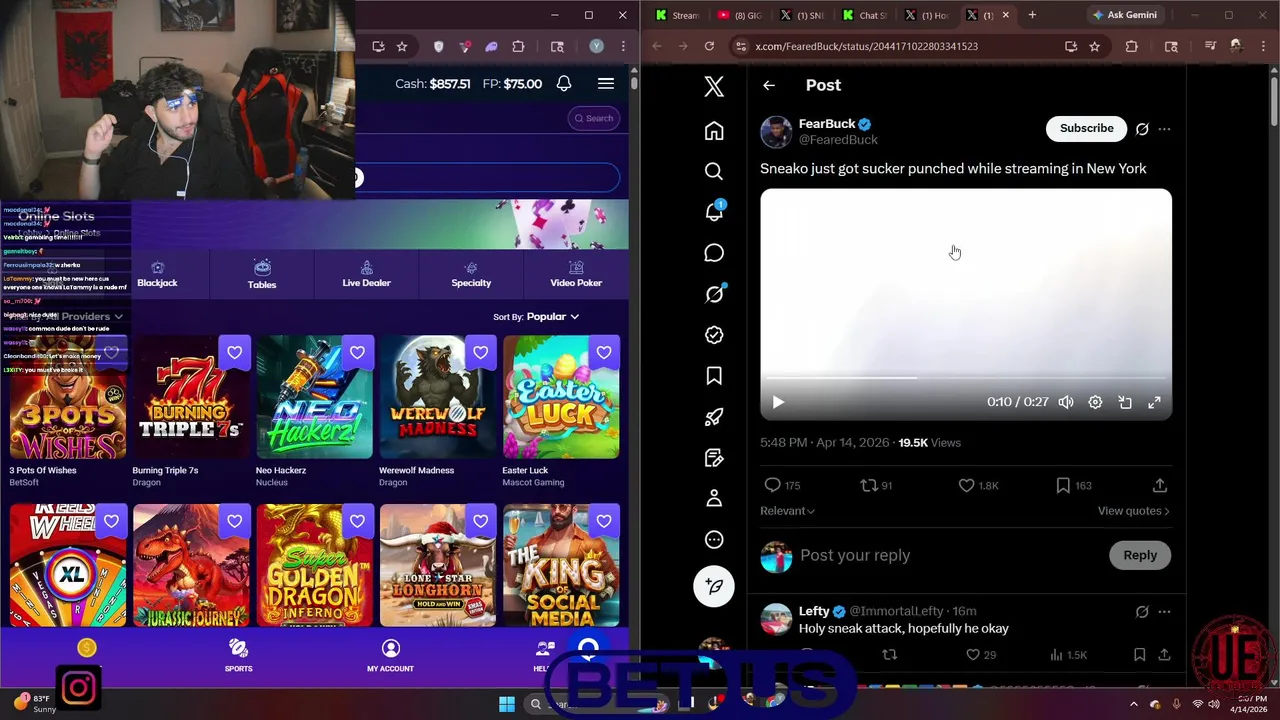Mute the video volume
Image resolution: width=1280 pixels, height=720 pixels.
1066,402
